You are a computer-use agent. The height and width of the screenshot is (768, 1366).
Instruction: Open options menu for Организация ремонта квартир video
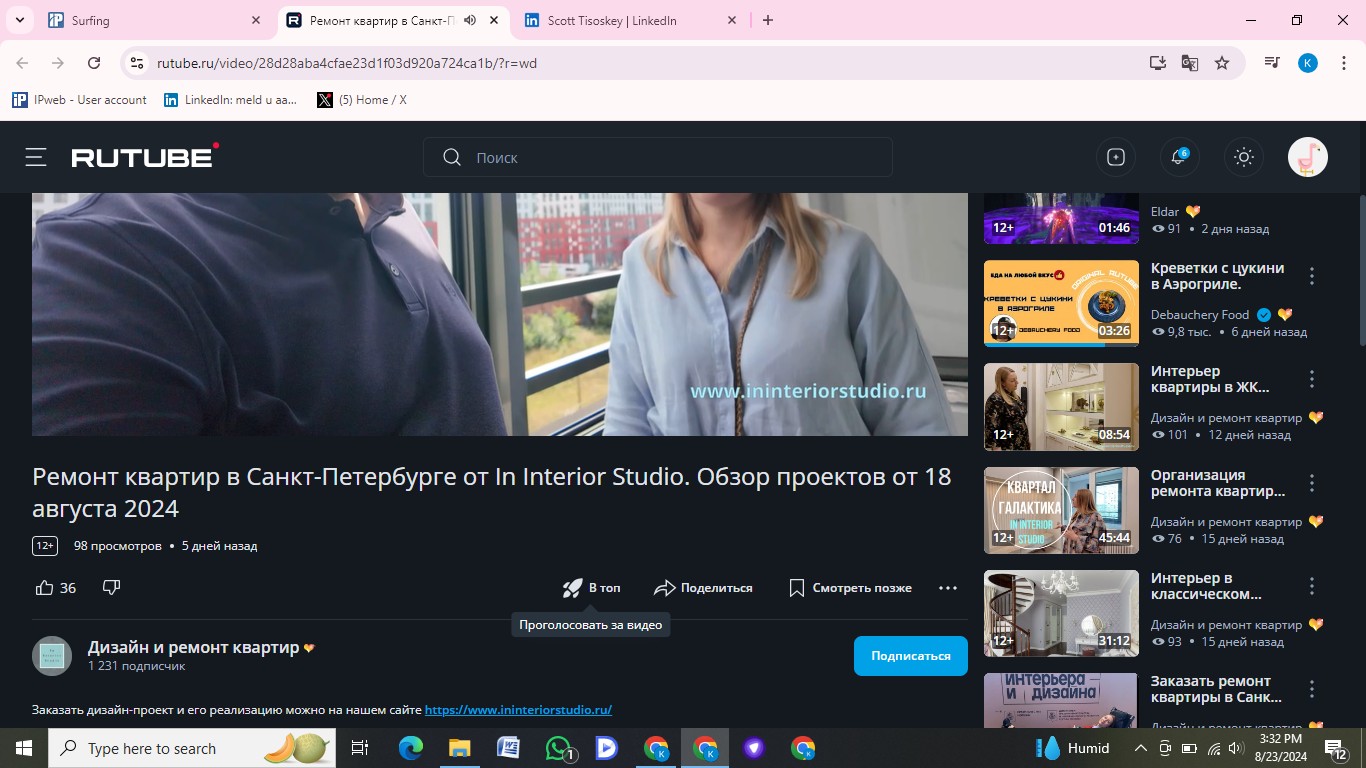pyautogui.click(x=1312, y=483)
